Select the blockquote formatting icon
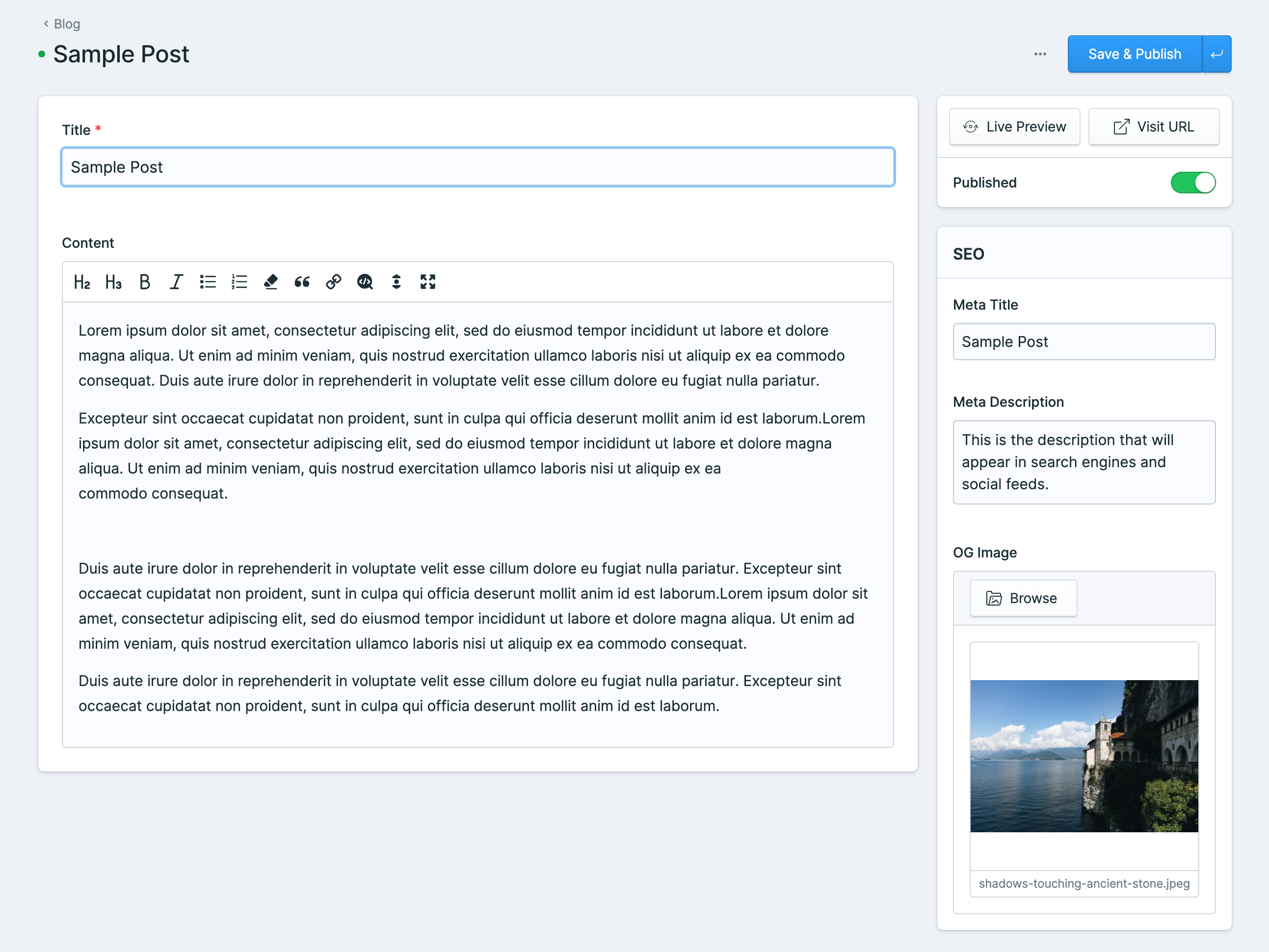1269x952 pixels. pos(302,282)
